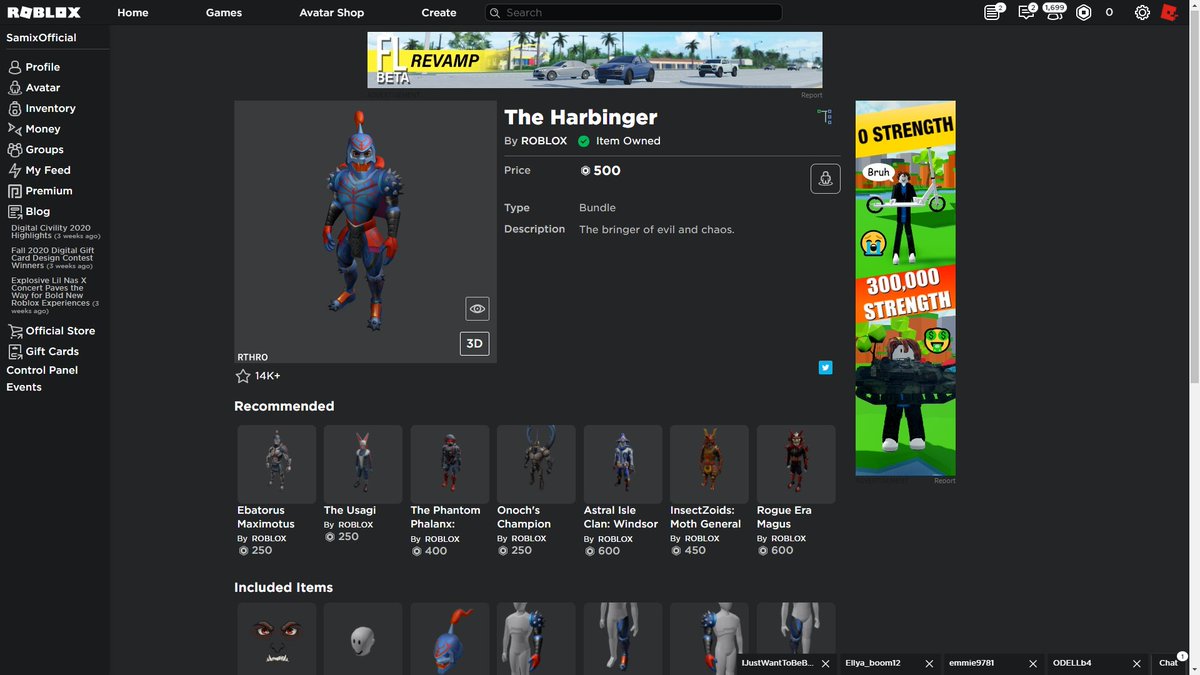Screen dimensions: 1200x675
Task: Open the angry face included item
Action: coord(277,638)
